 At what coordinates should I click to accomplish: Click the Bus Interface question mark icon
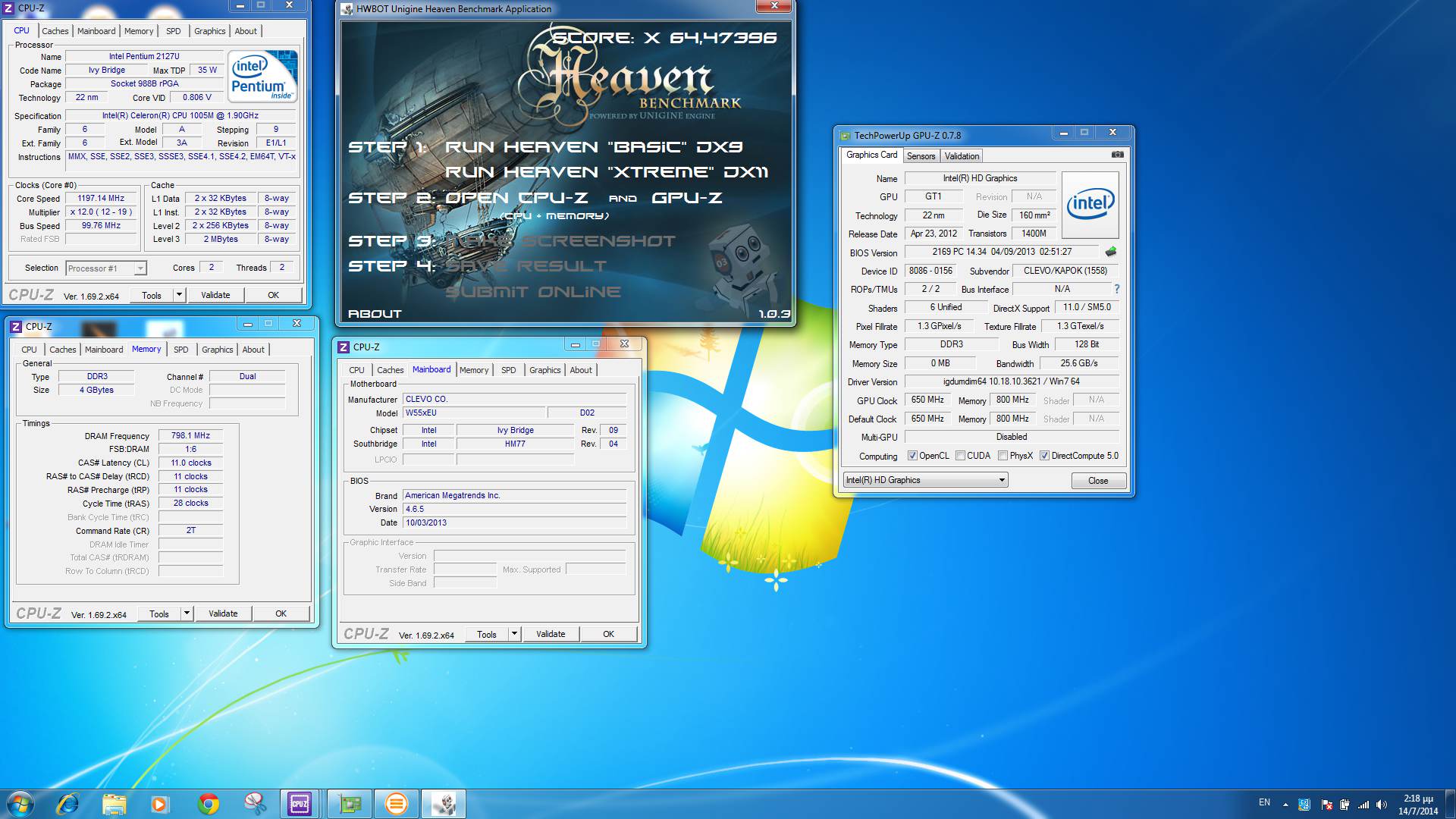tap(1116, 289)
